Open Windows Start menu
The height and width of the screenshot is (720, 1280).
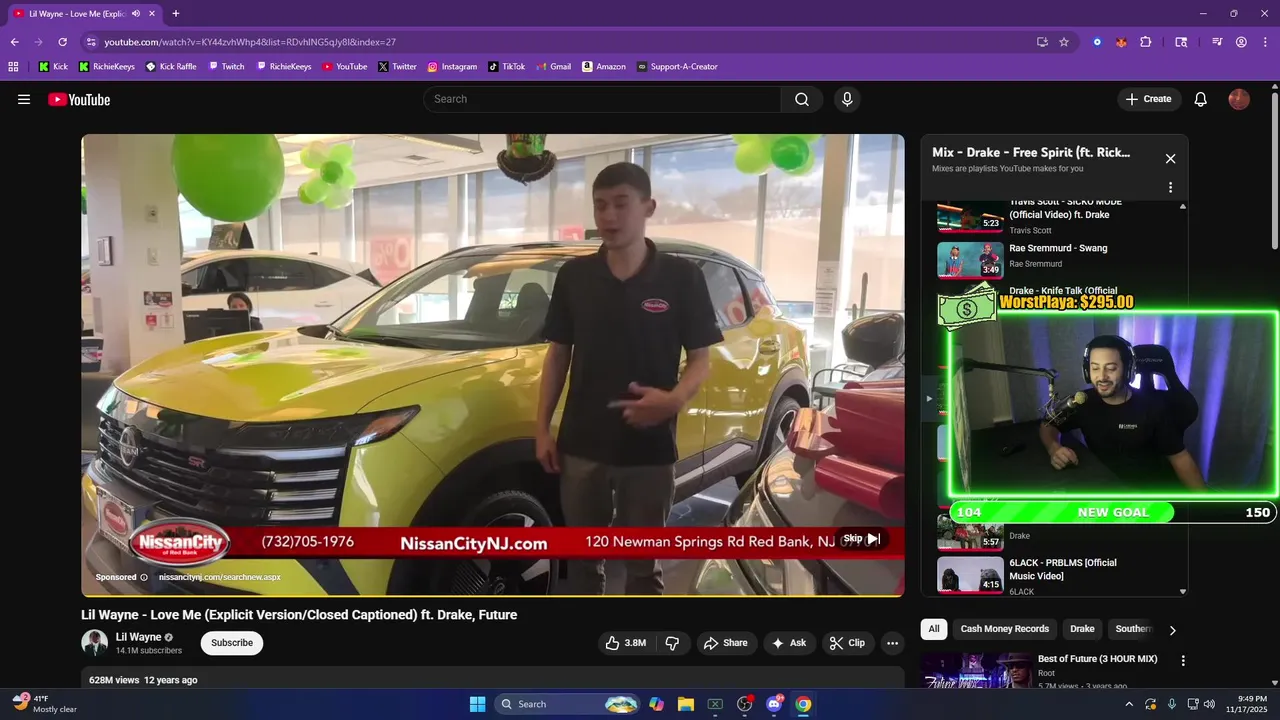[x=477, y=704]
